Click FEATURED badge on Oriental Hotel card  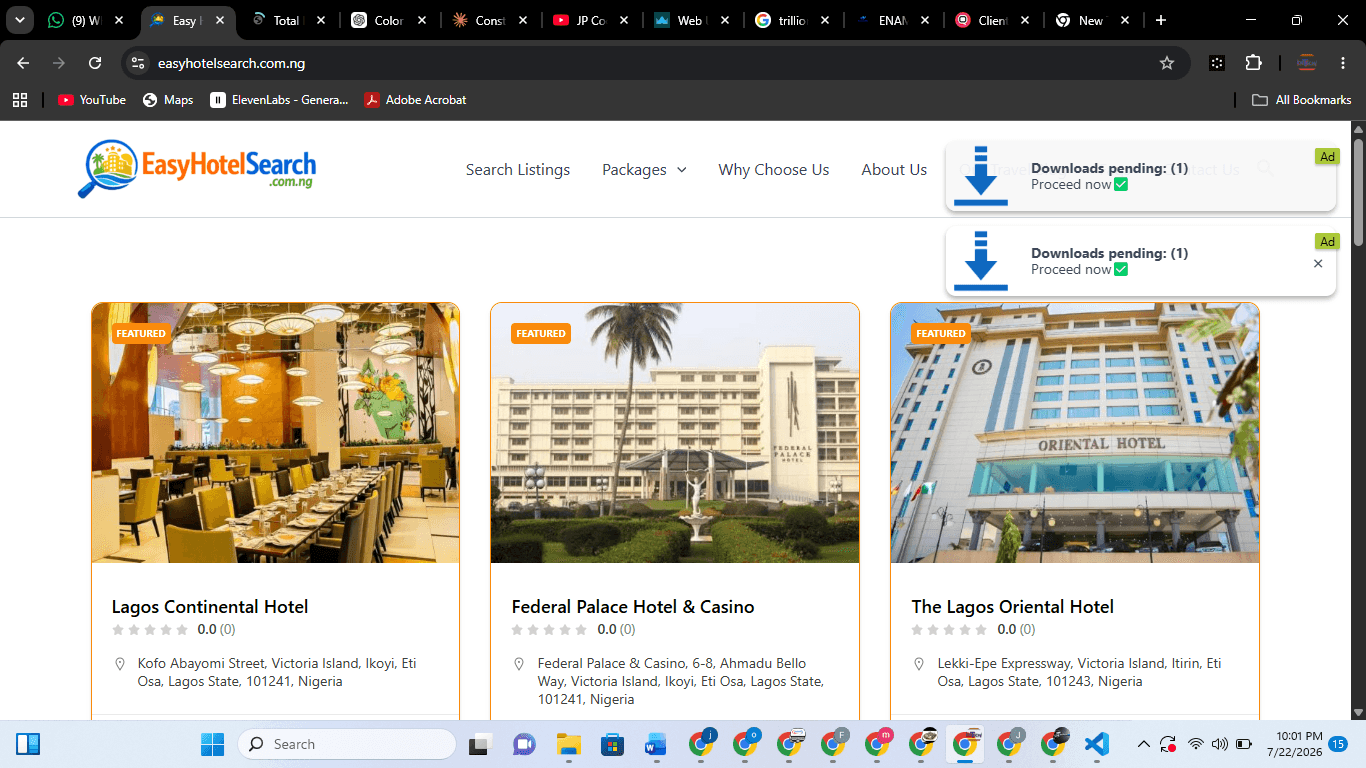pos(941,334)
